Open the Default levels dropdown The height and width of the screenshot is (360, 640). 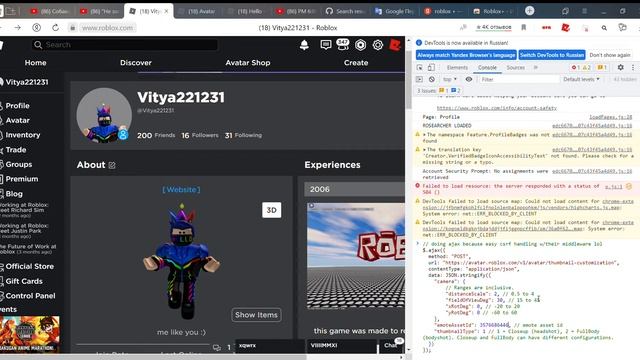(581, 79)
